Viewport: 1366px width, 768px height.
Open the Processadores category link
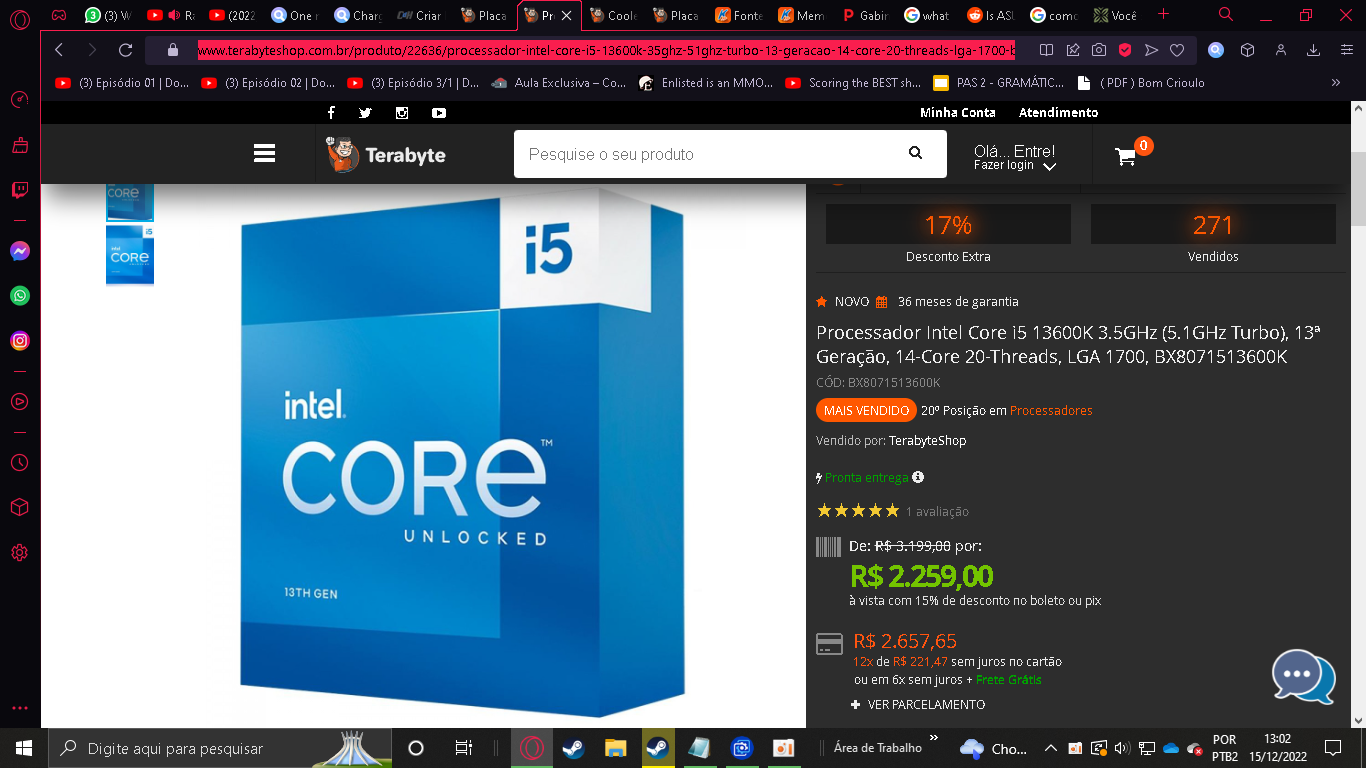[x=1051, y=411]
